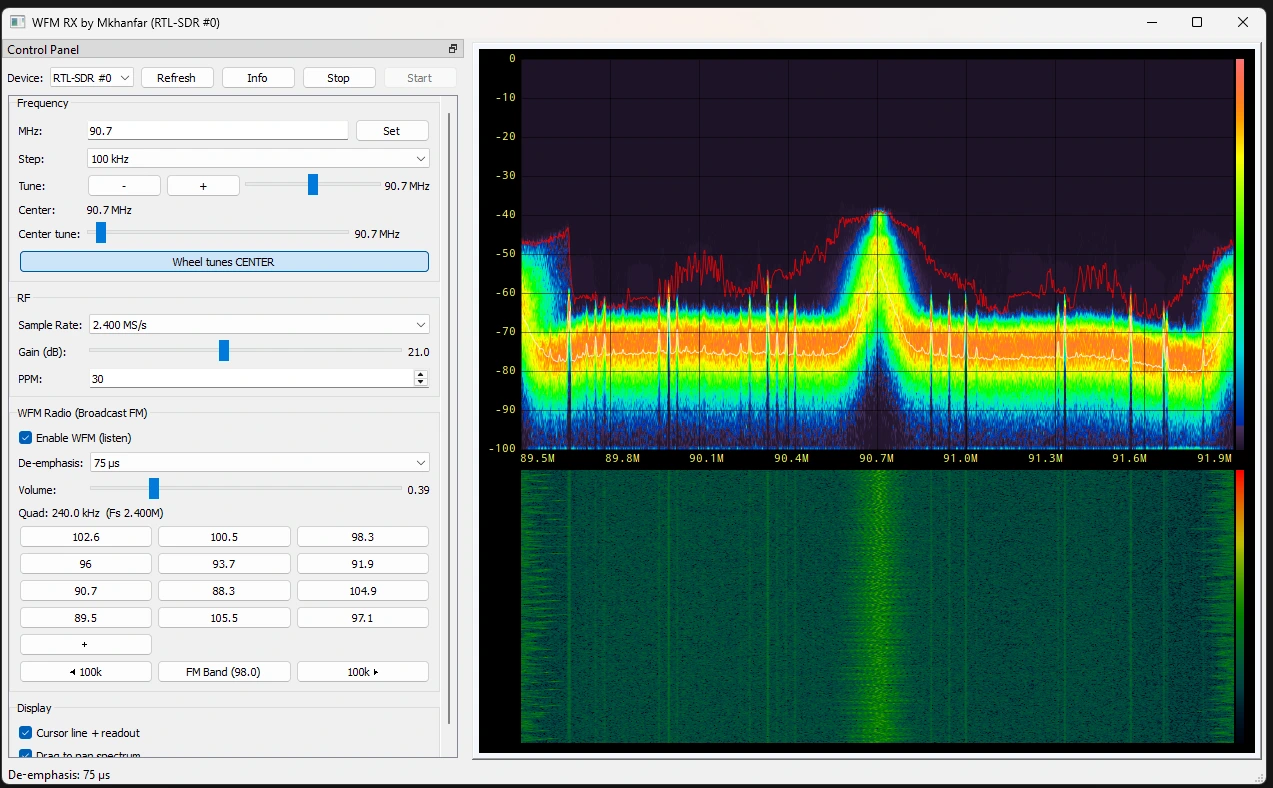The height and width of the screenshot is (788, 1273).
Task: Open the Sample Rate dropdown
Action: [259, 325]
